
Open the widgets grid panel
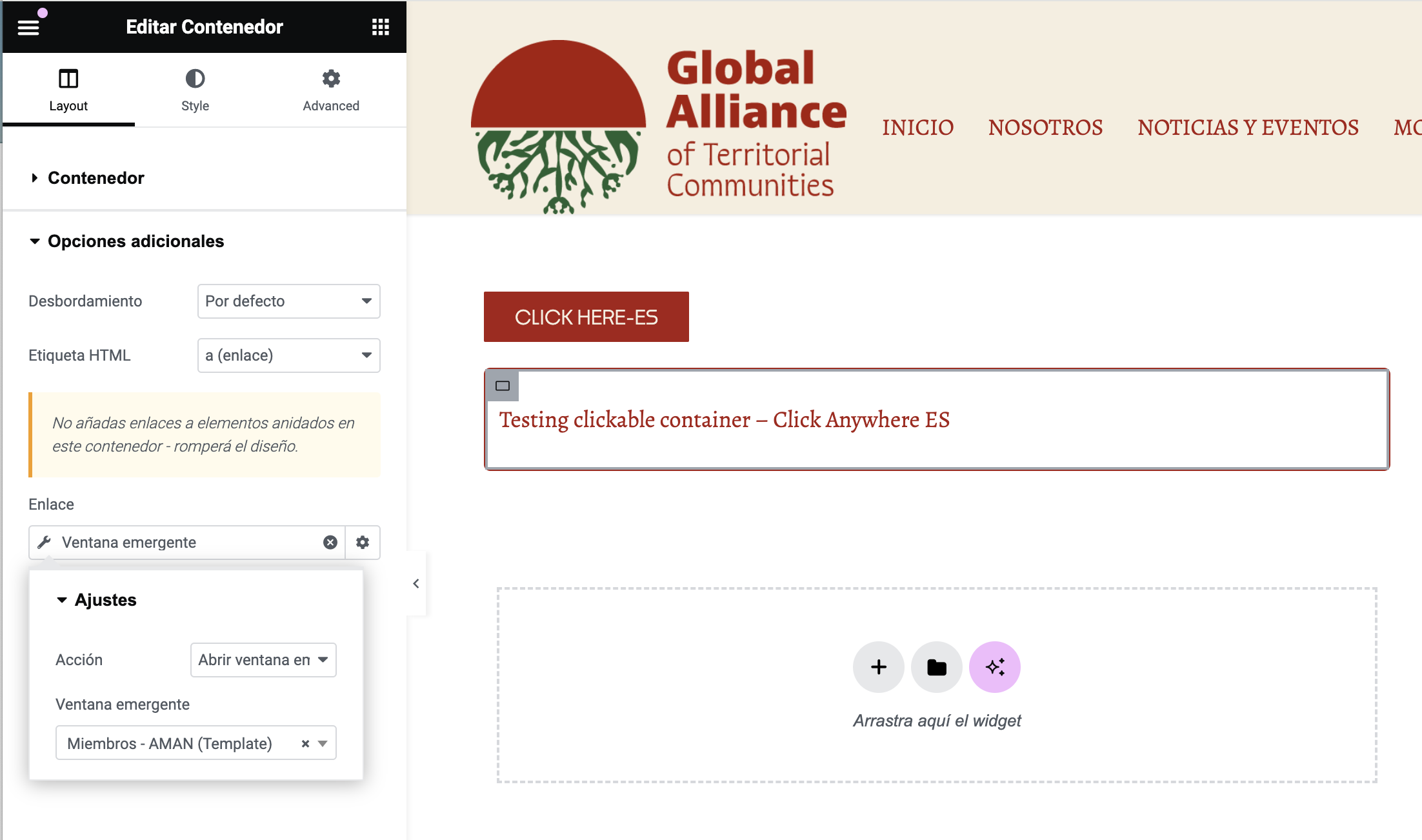click(381, 27)
